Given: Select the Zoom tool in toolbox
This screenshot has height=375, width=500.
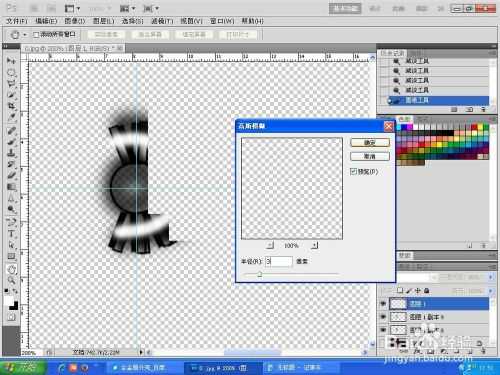Looking at the screenshot, I should tap(11, 280).
